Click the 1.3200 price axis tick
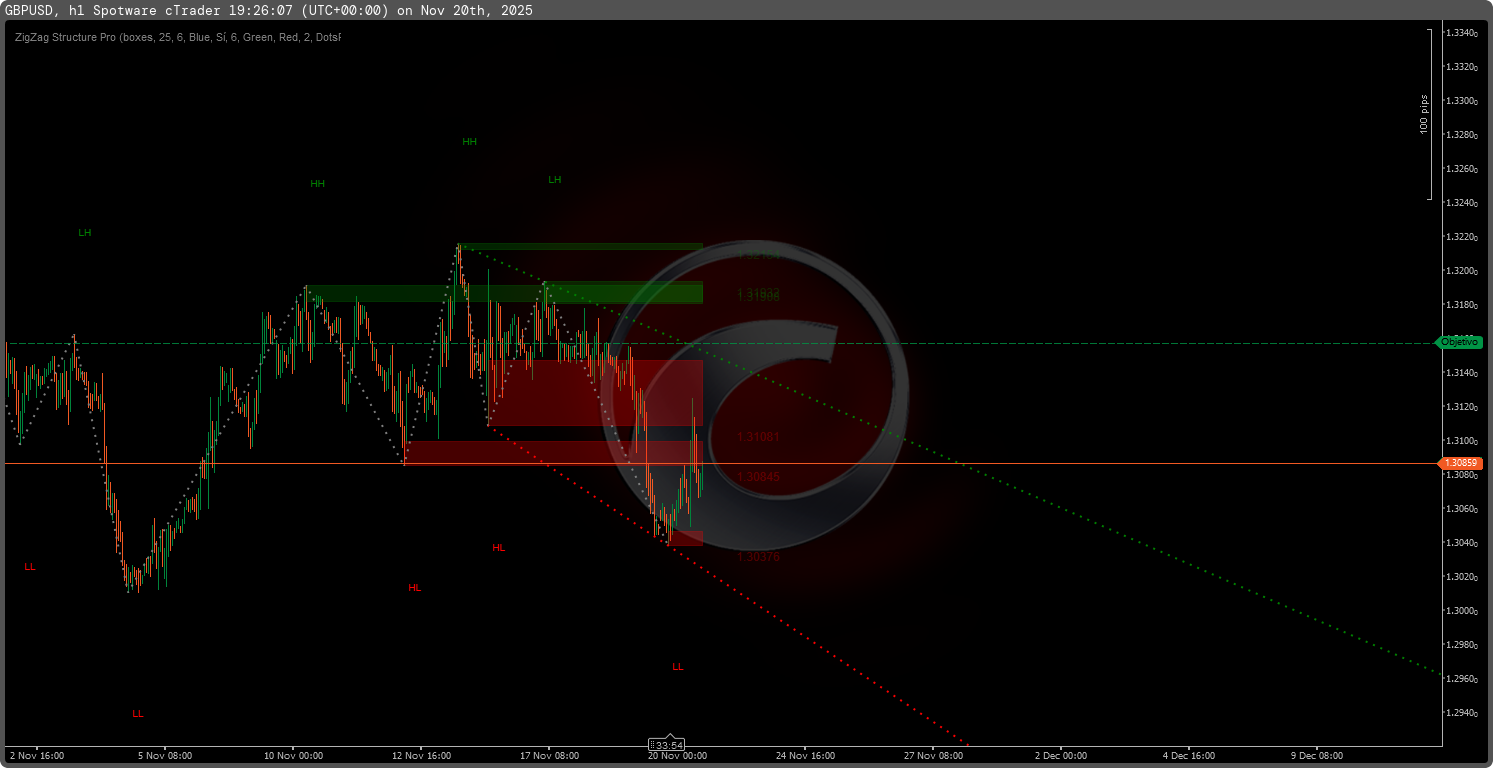Viewport: 1493px width, 768px height. [1461, 271]
